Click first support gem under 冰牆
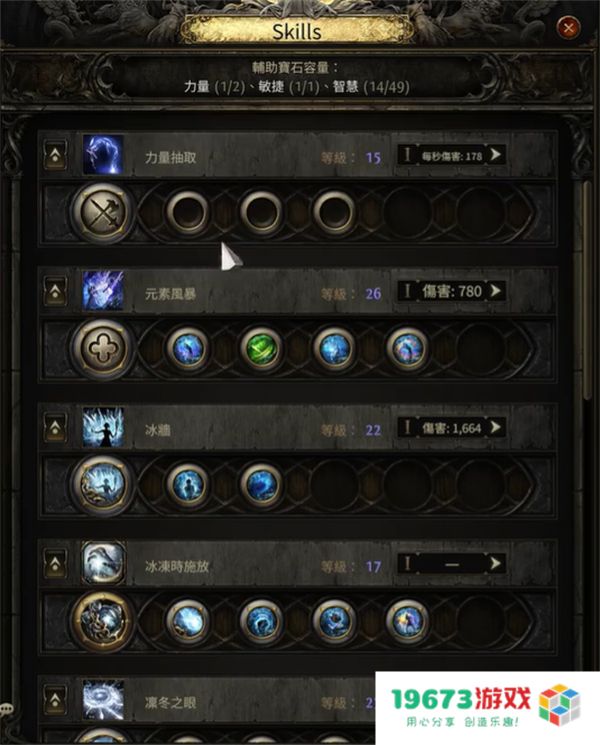Viewport: 600px width, 745px height. pos(188,485)
